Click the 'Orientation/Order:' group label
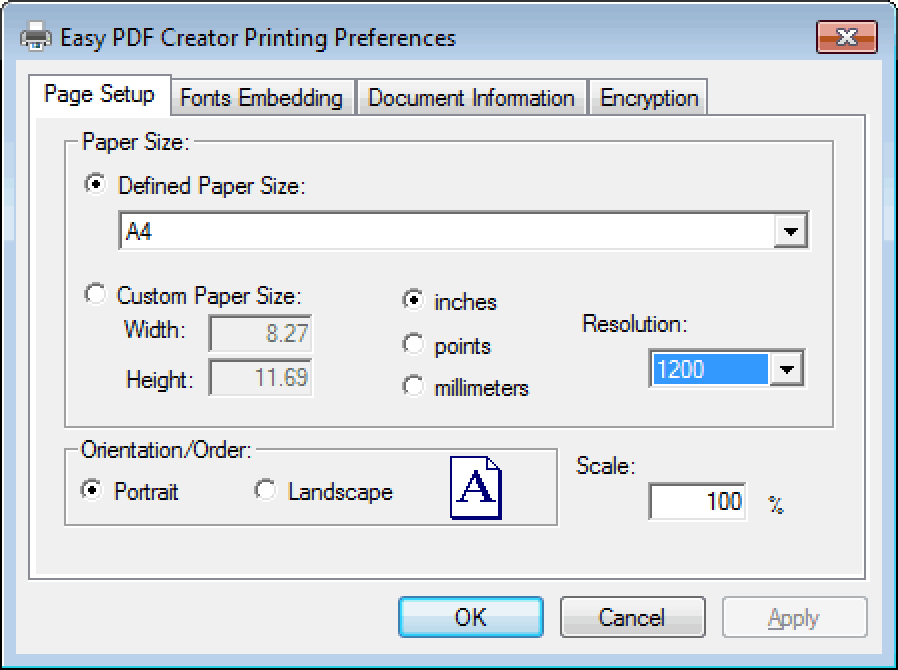 pos(167,450)
